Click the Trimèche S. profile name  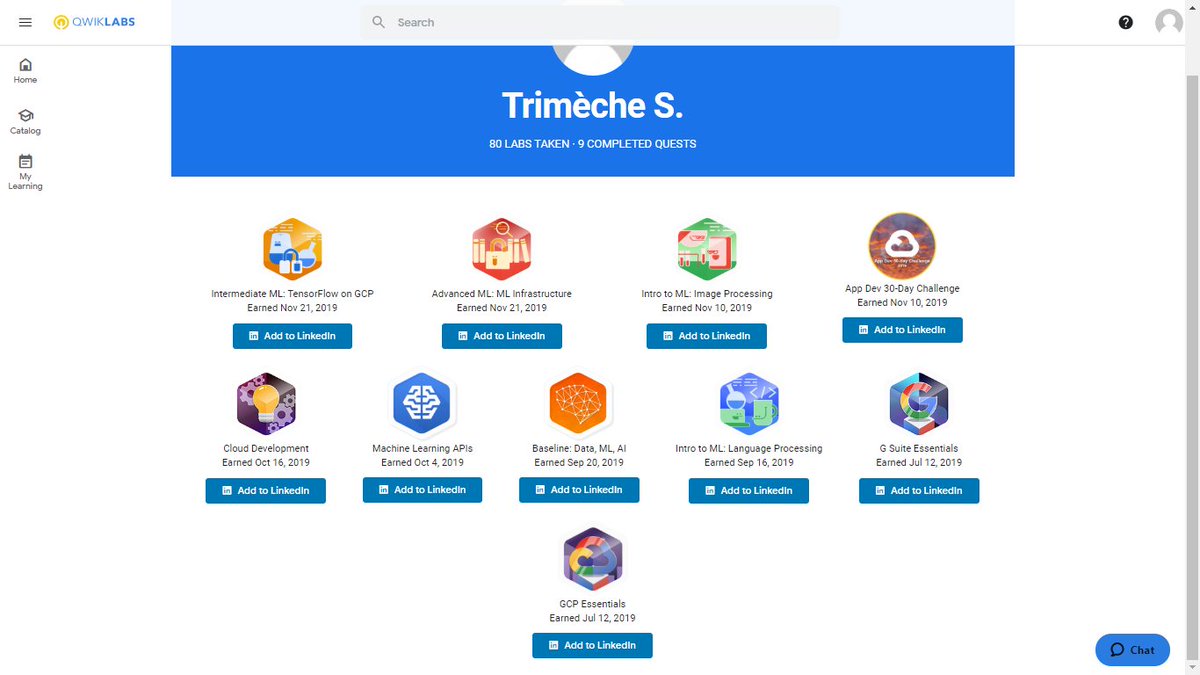pos(592,105)
